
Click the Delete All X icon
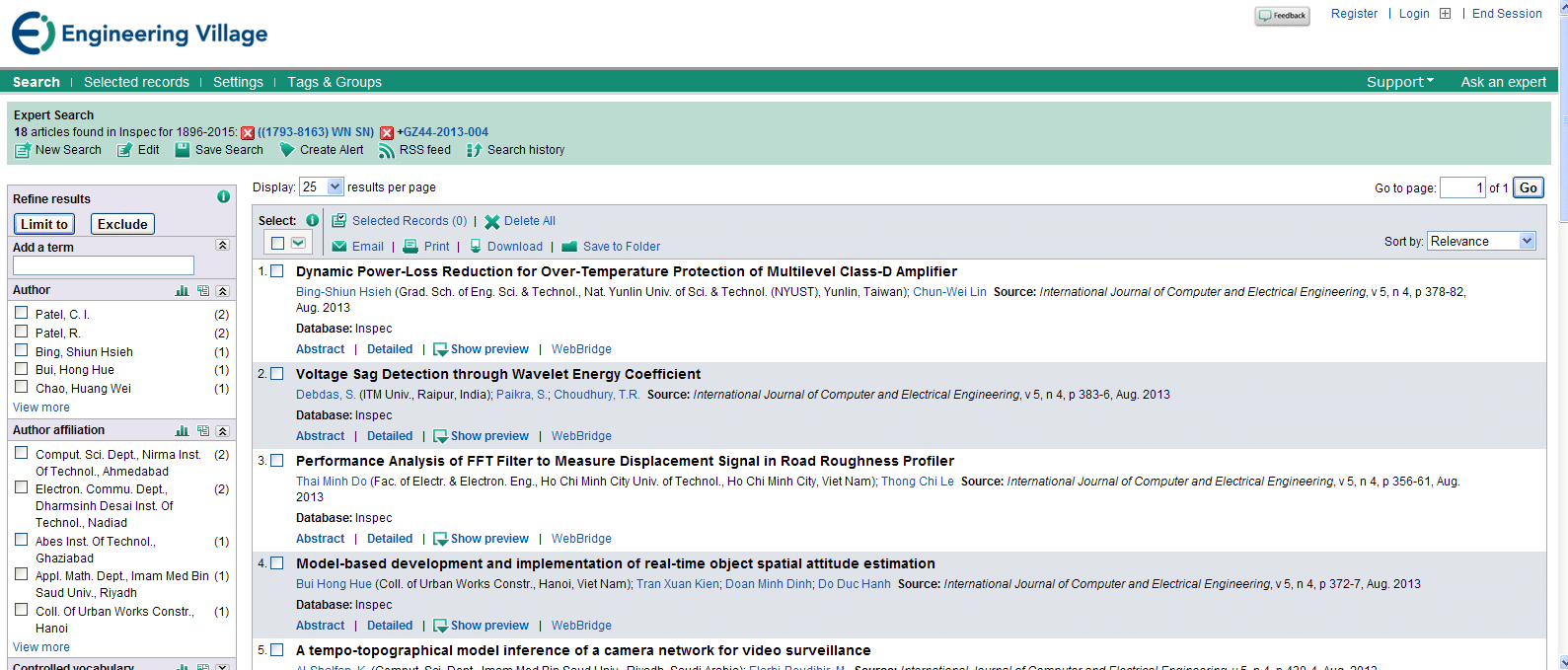point(491,222)
